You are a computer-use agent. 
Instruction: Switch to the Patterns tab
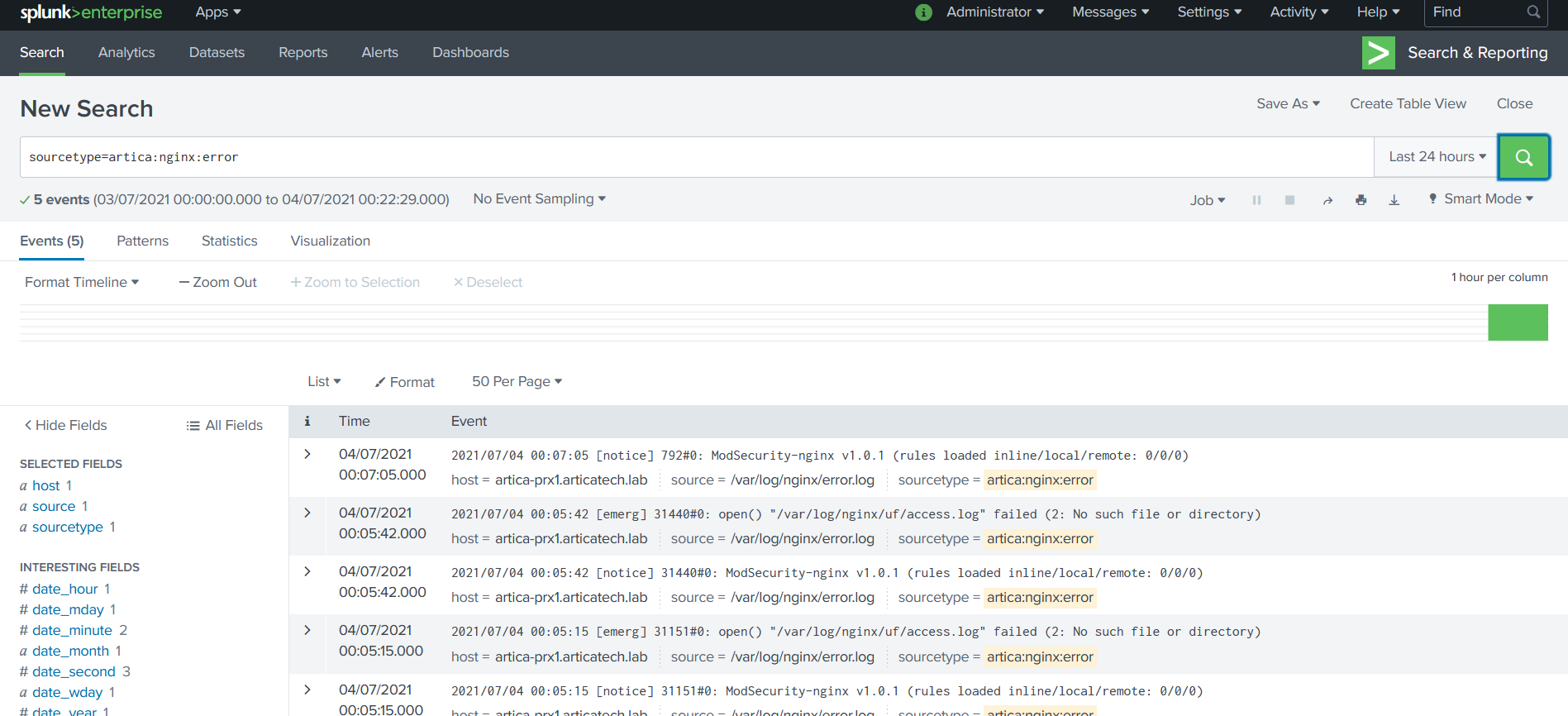[x=143, y=241]
